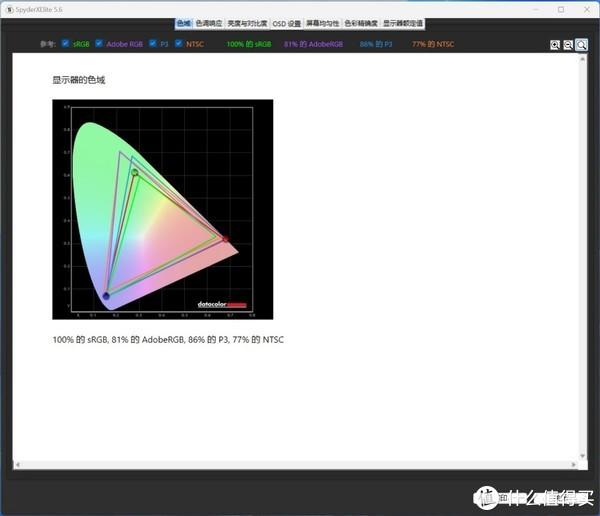
Task: Click the zoom in magnifier icon
Action: click(555, 45)
